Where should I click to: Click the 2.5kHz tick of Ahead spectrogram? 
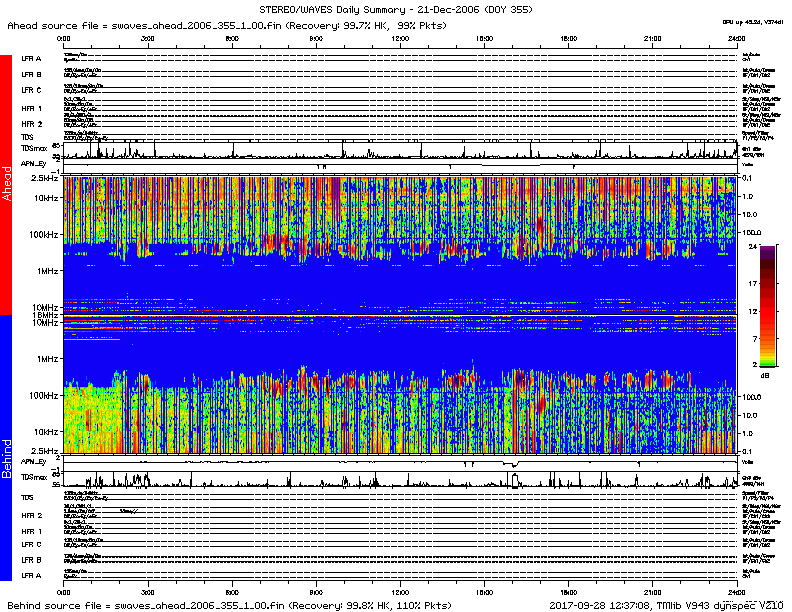pyautogui.click(x=45, y=178)
